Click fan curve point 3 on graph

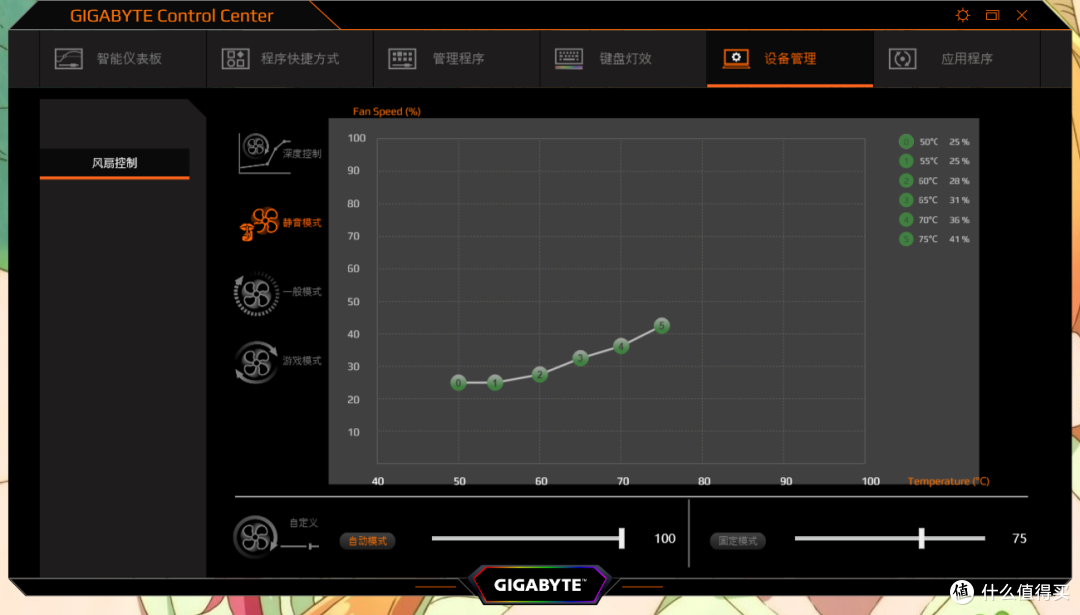[581, 358]
